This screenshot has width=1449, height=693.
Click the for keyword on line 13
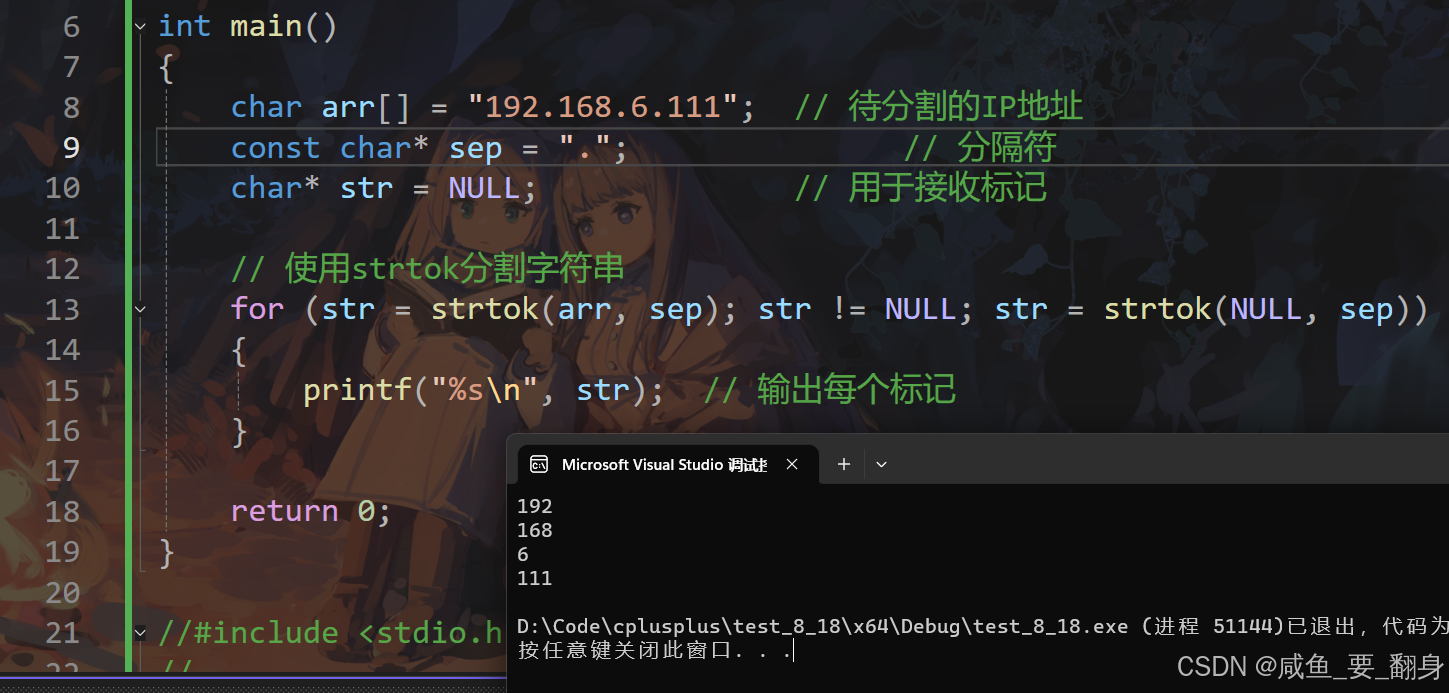tap(258, 309)
